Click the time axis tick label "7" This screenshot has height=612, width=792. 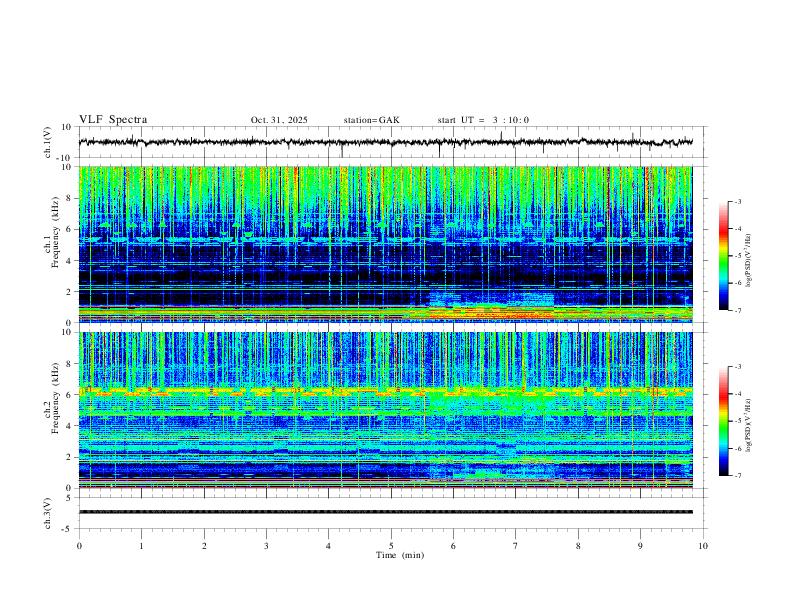(516, 546)
